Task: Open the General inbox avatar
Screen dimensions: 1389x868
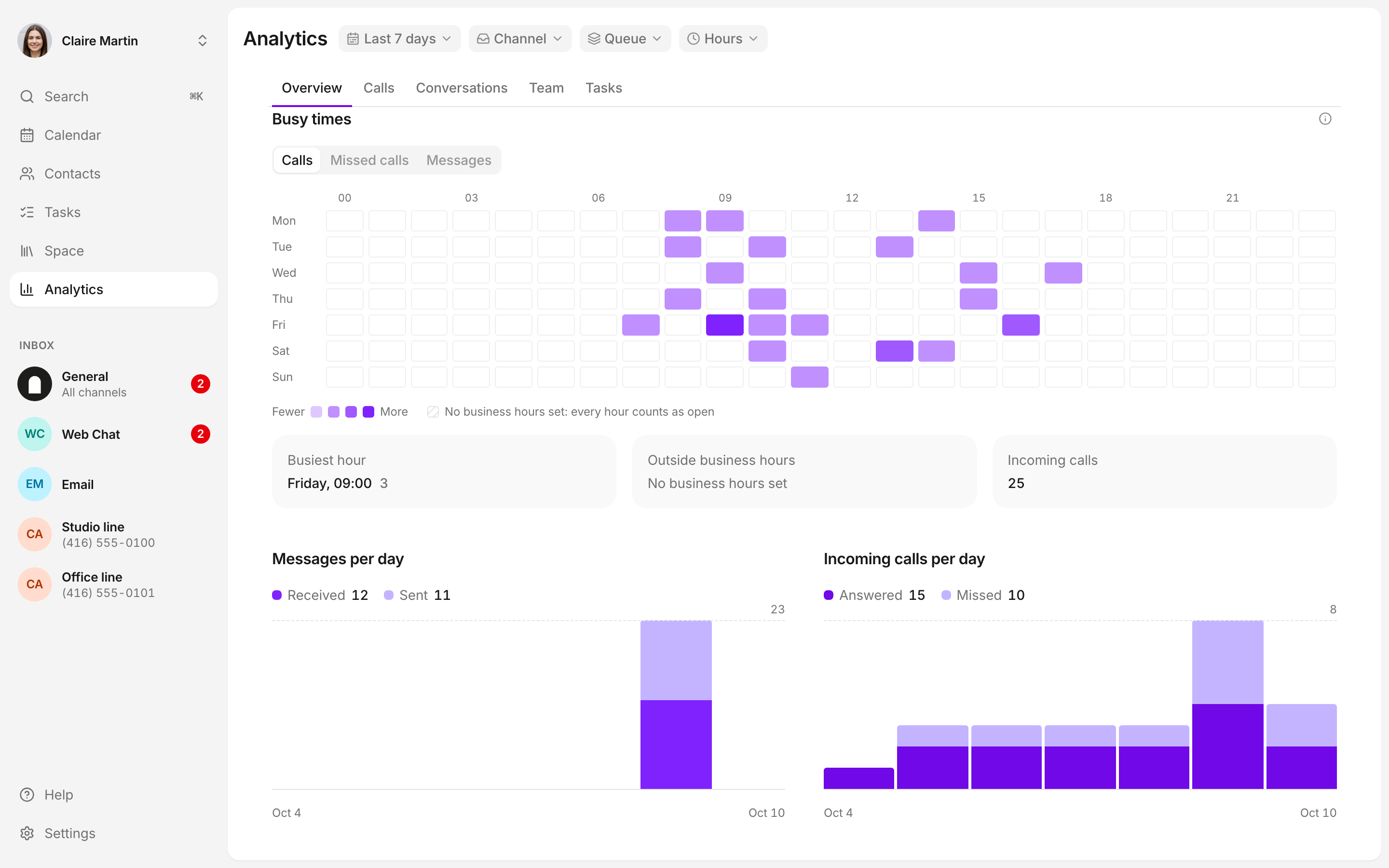Action: click(34, 384)
